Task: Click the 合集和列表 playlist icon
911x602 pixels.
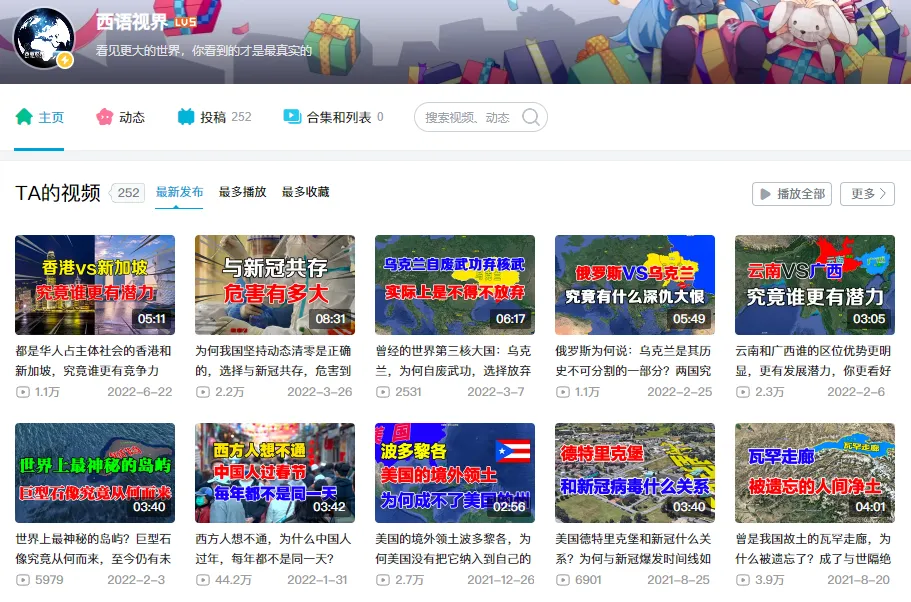Action: [x=292, y=117]
